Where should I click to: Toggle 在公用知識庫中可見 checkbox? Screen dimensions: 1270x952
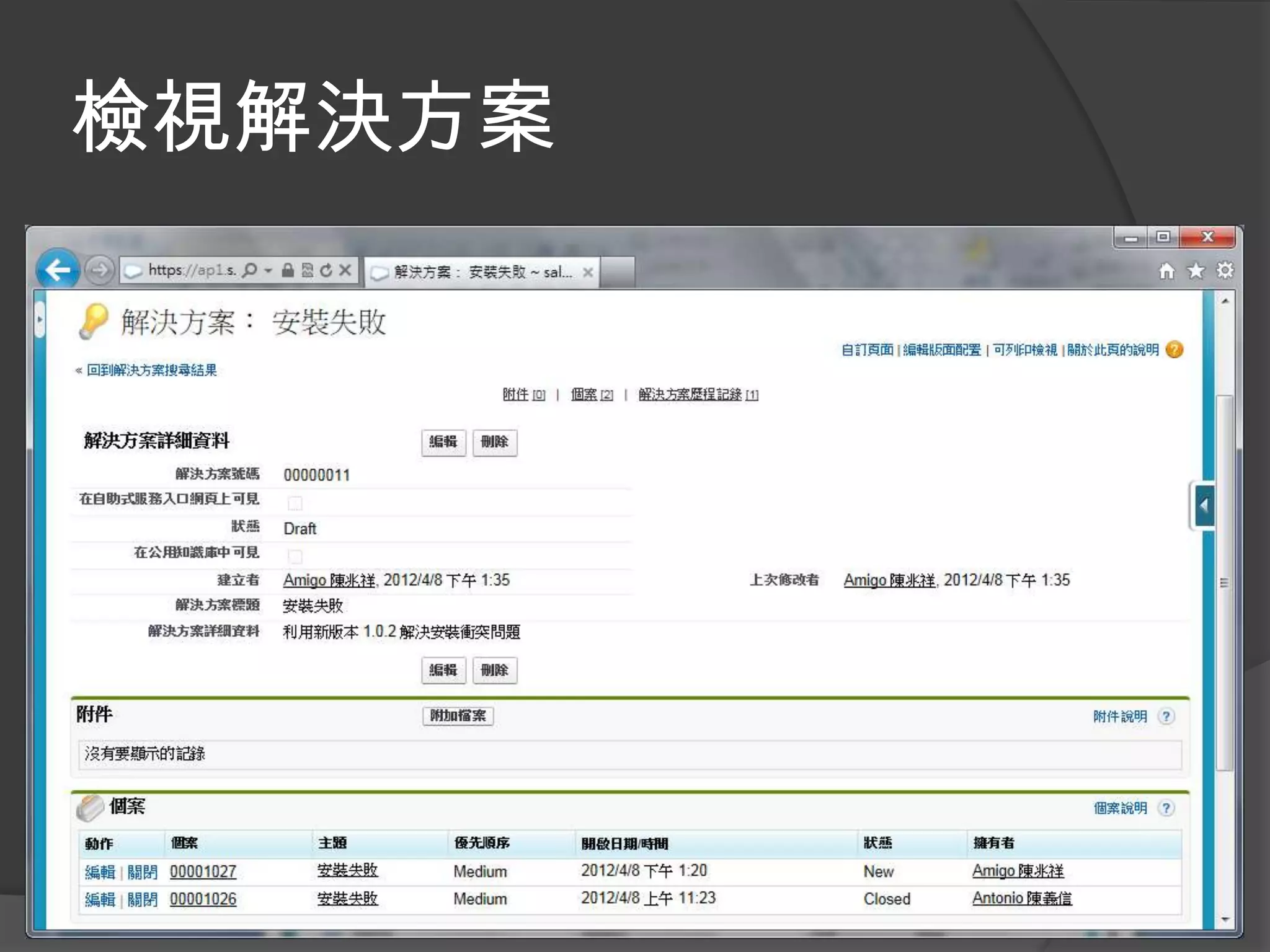(x=295, y=556)
